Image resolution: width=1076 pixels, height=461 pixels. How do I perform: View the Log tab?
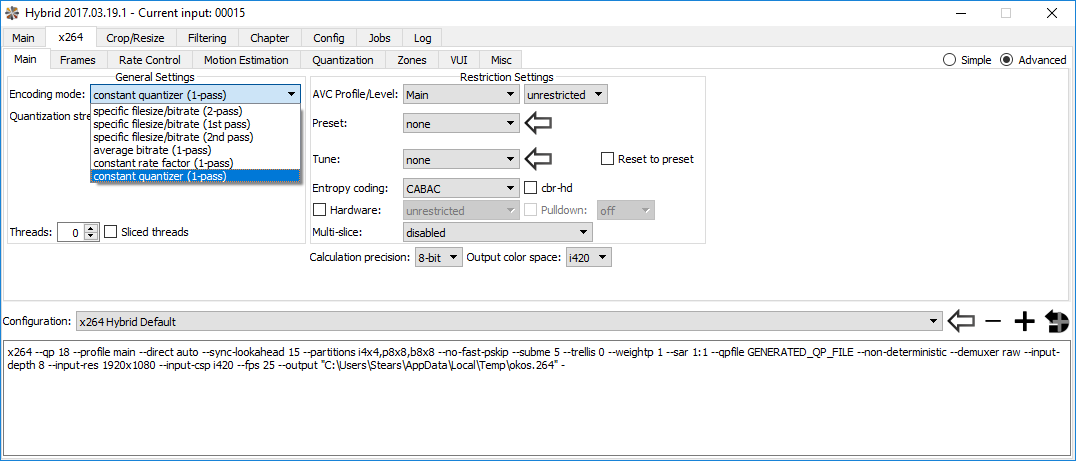(x=422, y=38)
